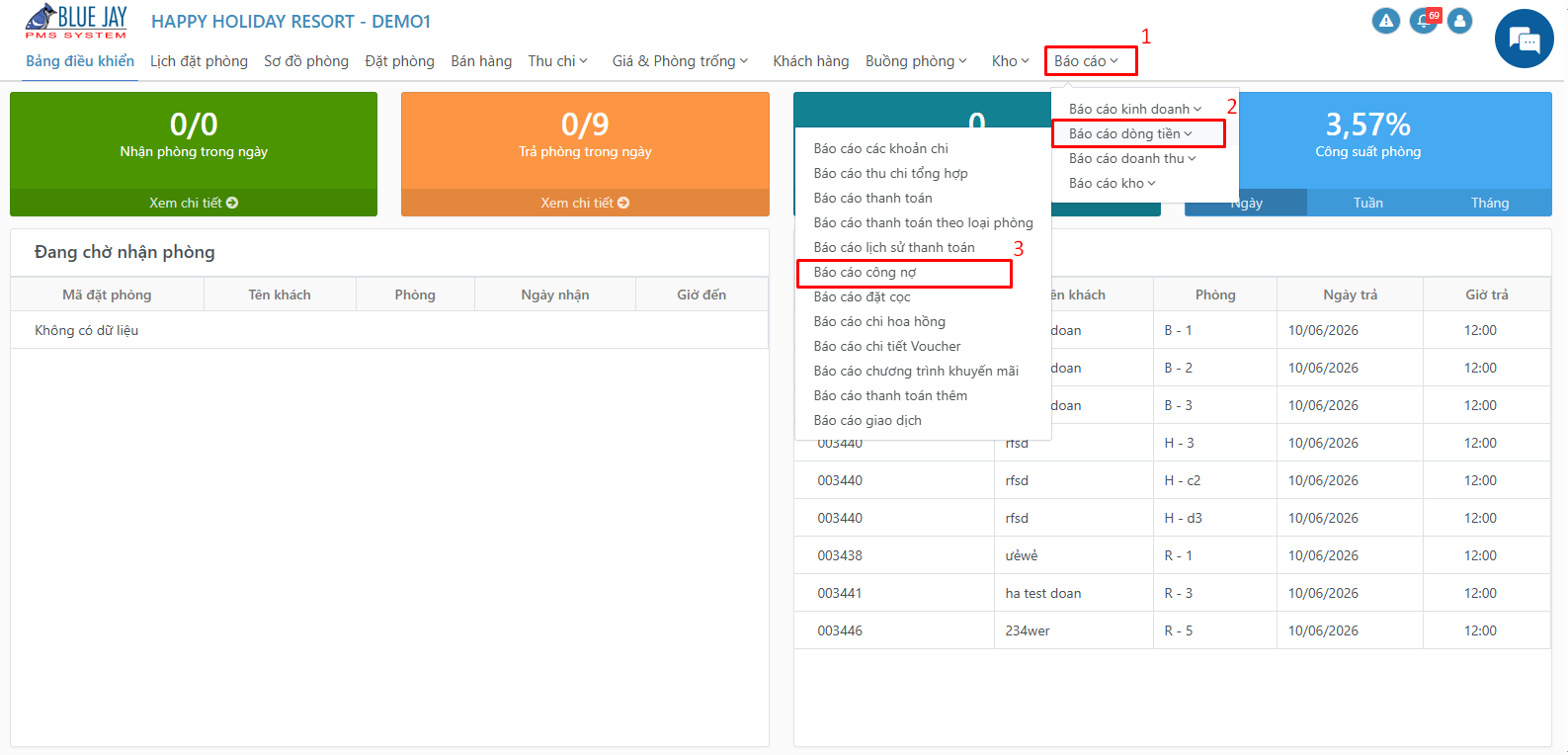The width and height of the screenshot is (1568, 755).
Task: Expand Báo cáo kho submenu
Action: click(x=1113, y=183)
